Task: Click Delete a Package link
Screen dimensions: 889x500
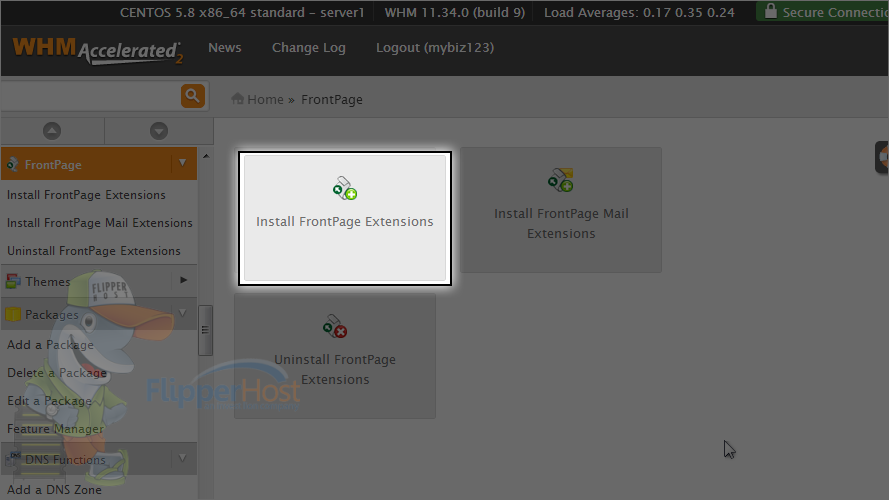Action: click(57, 373)
